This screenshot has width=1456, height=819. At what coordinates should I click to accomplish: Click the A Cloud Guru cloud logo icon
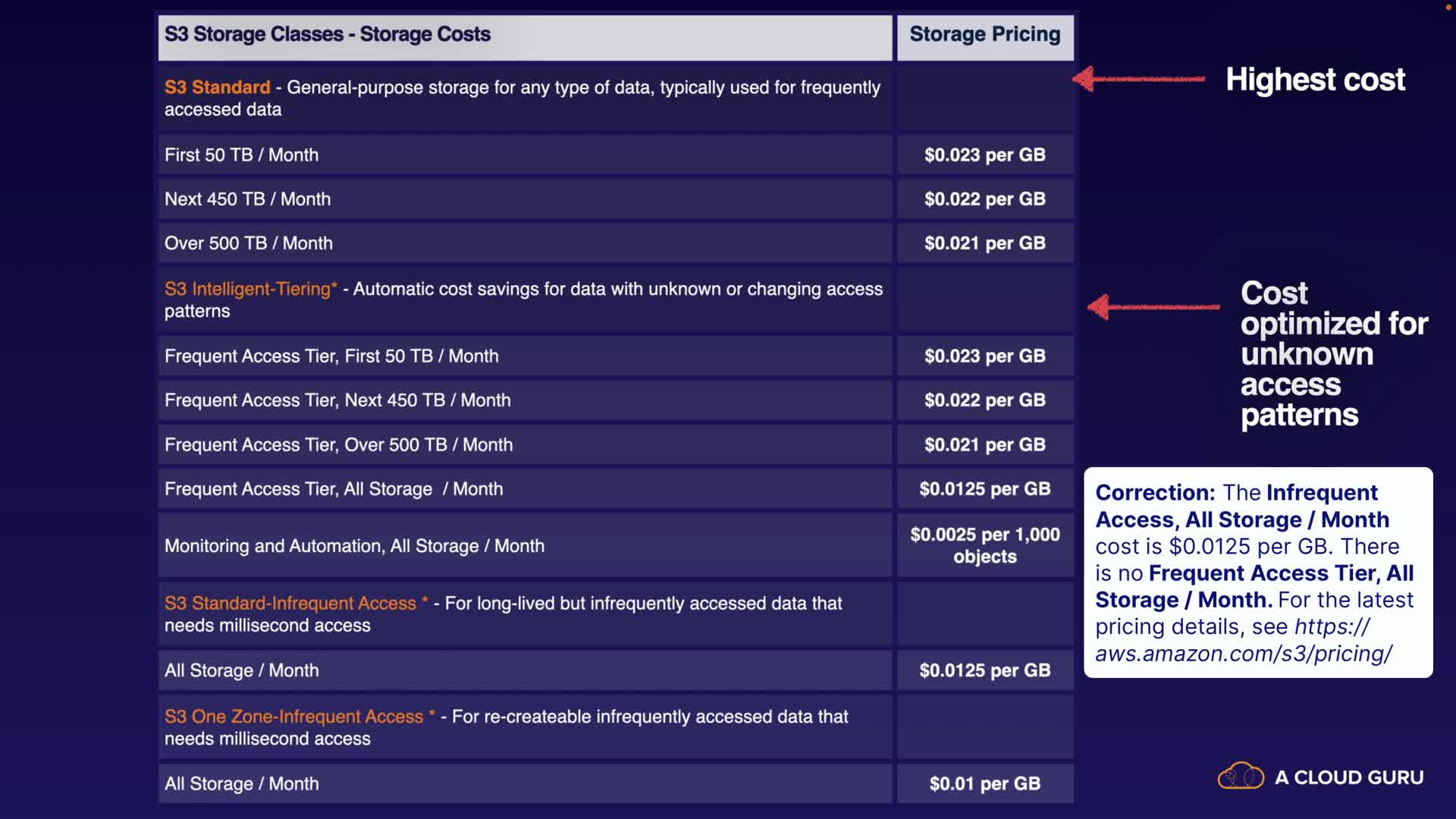[1240, 777]
